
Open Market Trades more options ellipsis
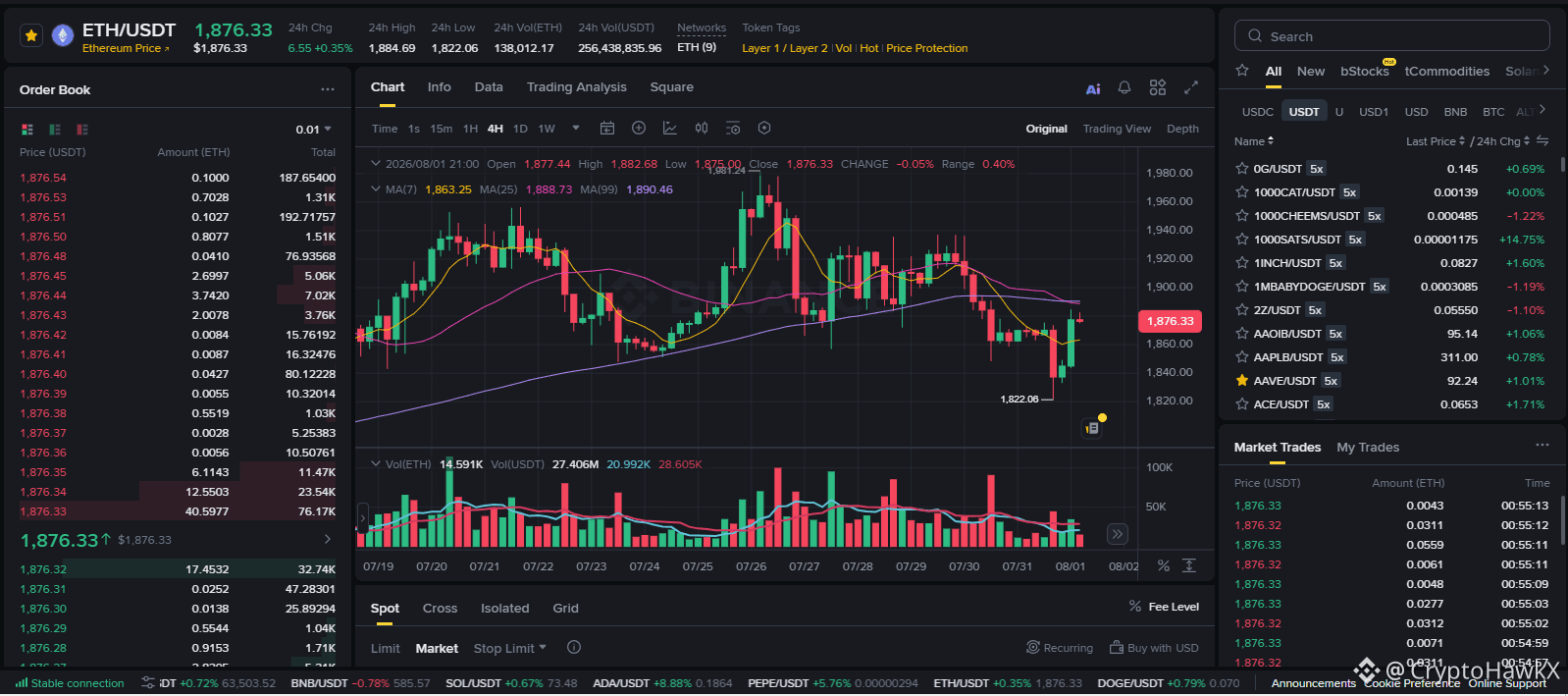coord(1542,446)
